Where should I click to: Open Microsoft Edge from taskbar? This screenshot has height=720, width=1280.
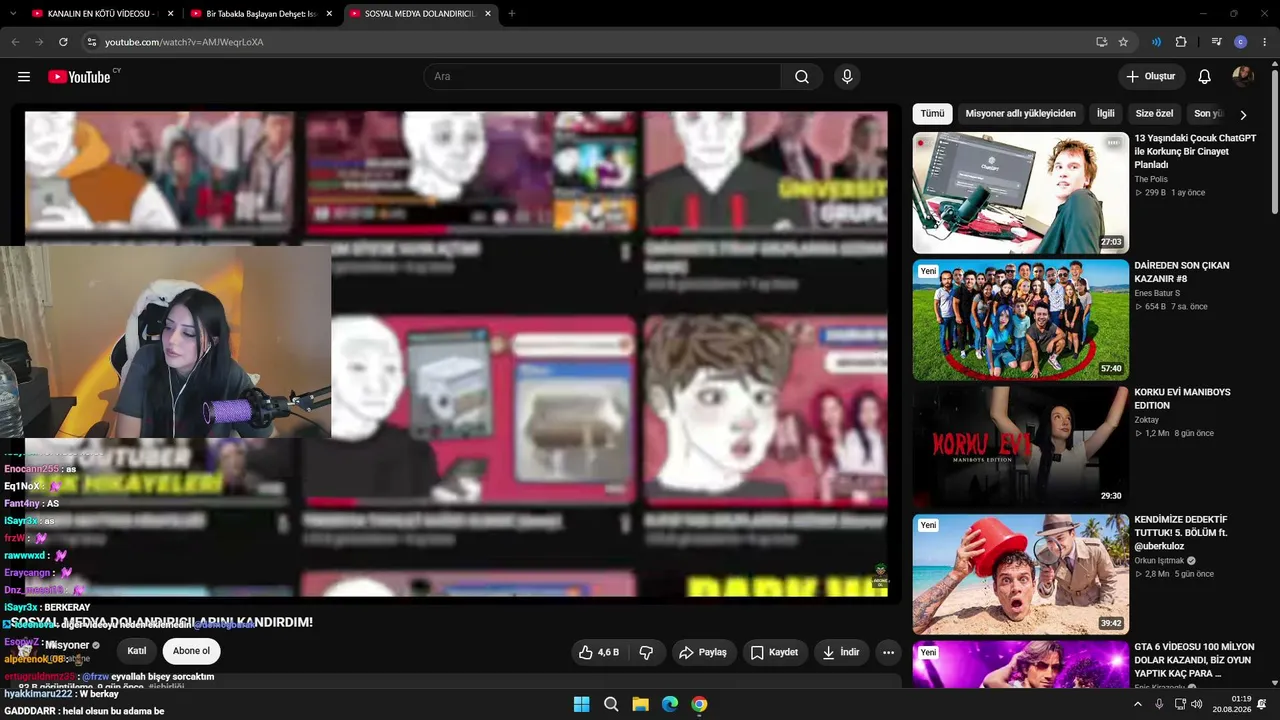[670, 704]
